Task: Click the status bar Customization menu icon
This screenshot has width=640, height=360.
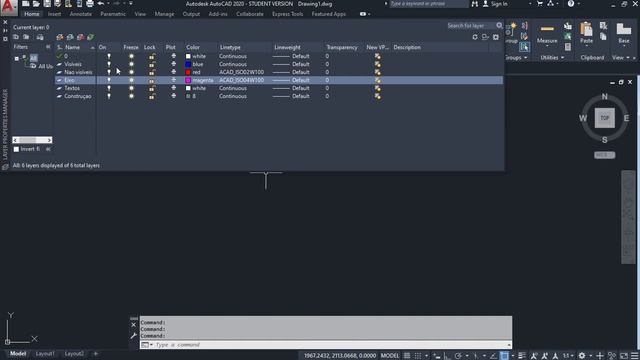Action: 634,356
